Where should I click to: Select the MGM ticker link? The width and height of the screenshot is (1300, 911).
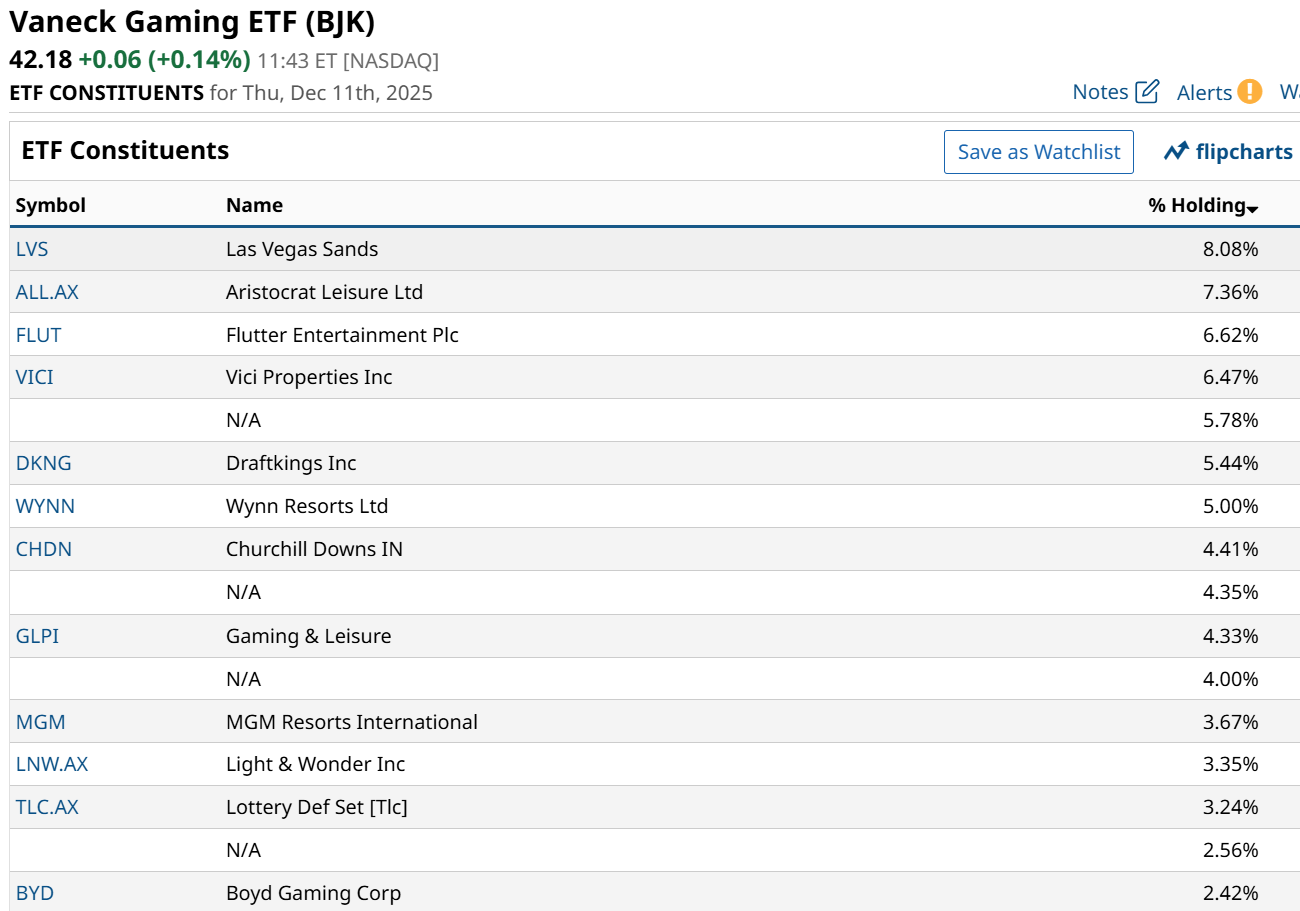point(40,722)
